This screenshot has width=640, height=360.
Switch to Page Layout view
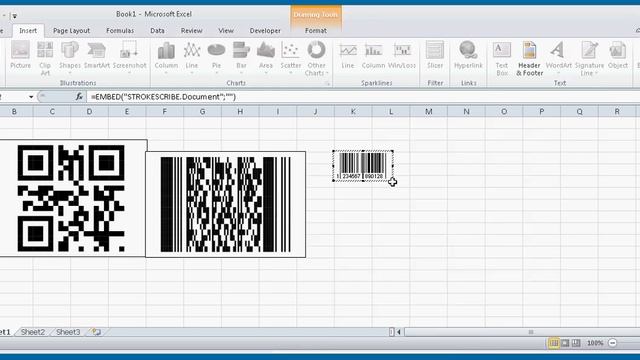565,343
